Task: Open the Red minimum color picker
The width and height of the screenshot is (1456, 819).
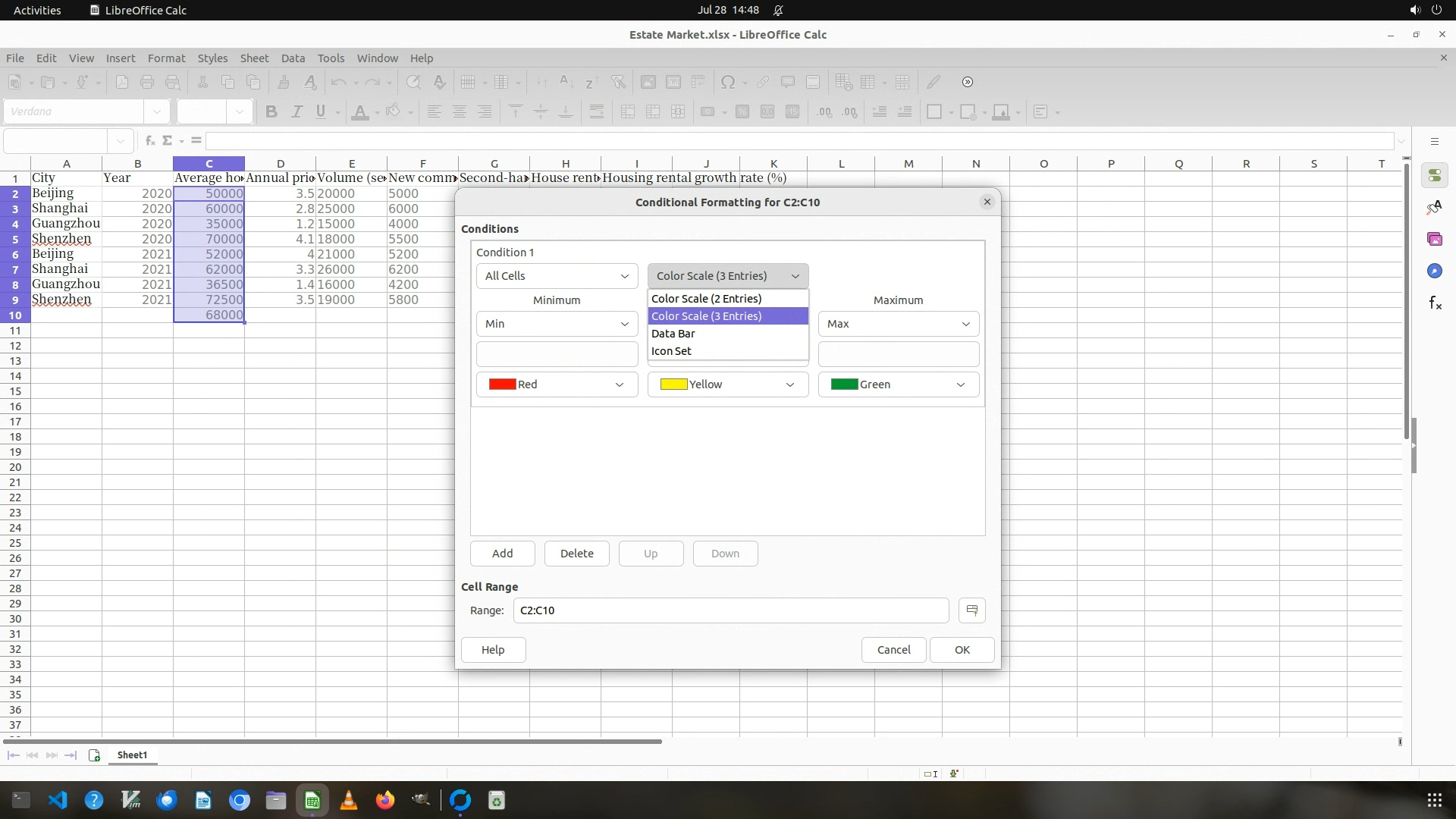Action: [x=556, y=384]
